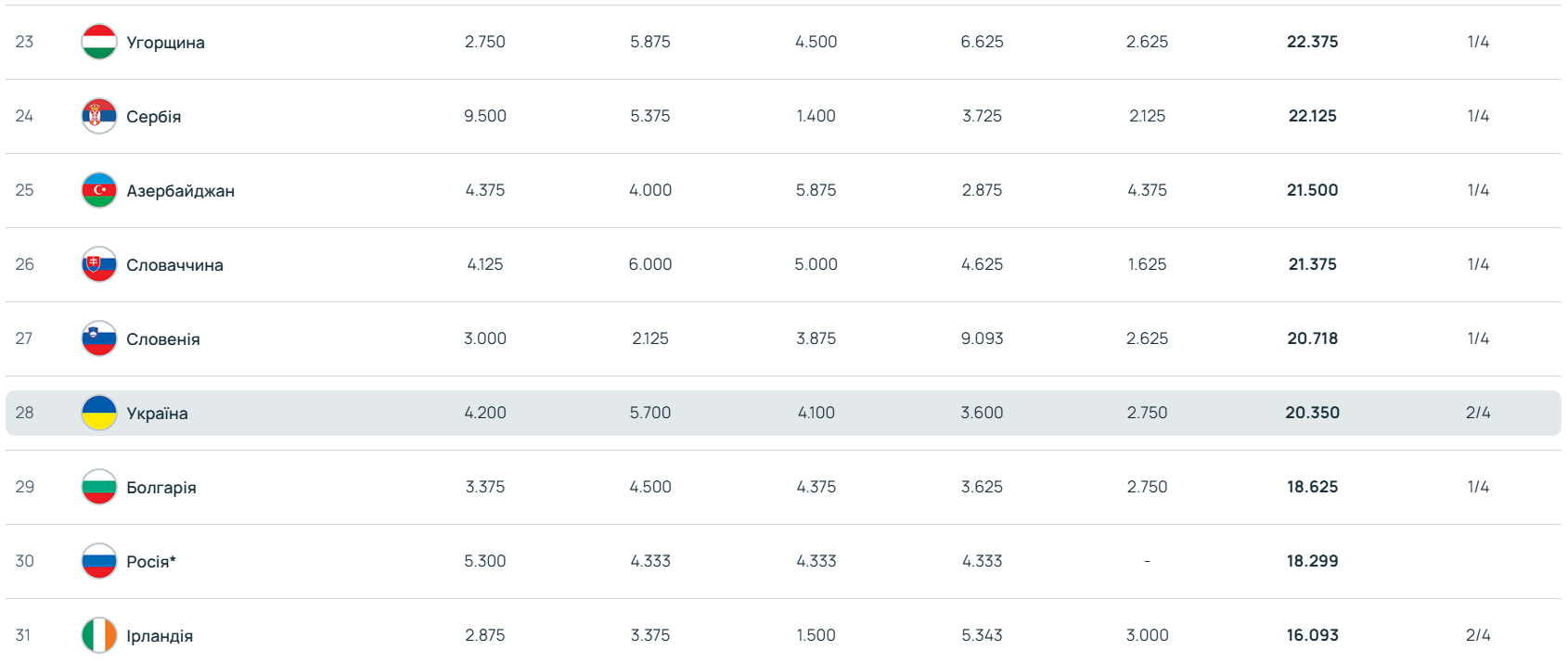The image size is (1568, 663).
Task: Click the Росія* country name
Action: (150, 562)
